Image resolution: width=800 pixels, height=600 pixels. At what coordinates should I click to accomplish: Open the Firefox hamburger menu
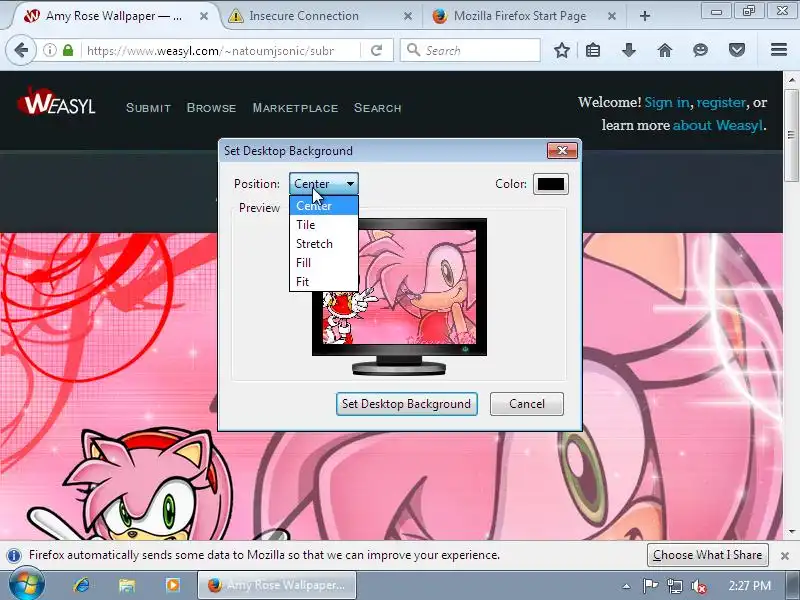pyautogui.click(x=779, y=49)
